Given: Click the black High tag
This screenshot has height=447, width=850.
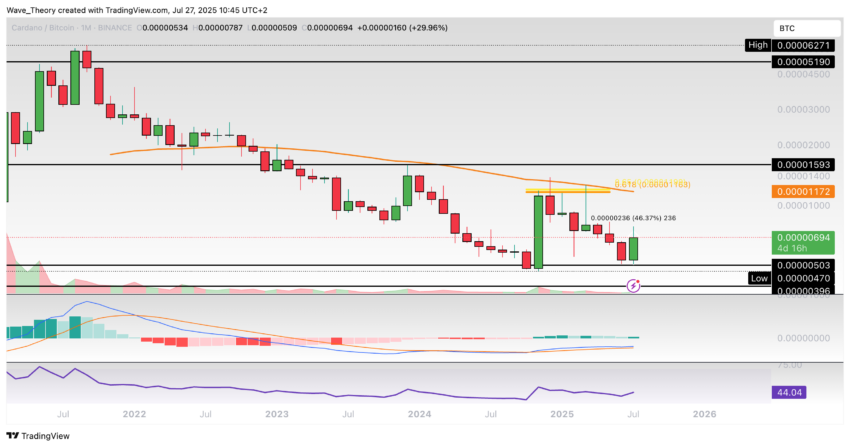Looking at the screenshot, I should pos(758,45).
